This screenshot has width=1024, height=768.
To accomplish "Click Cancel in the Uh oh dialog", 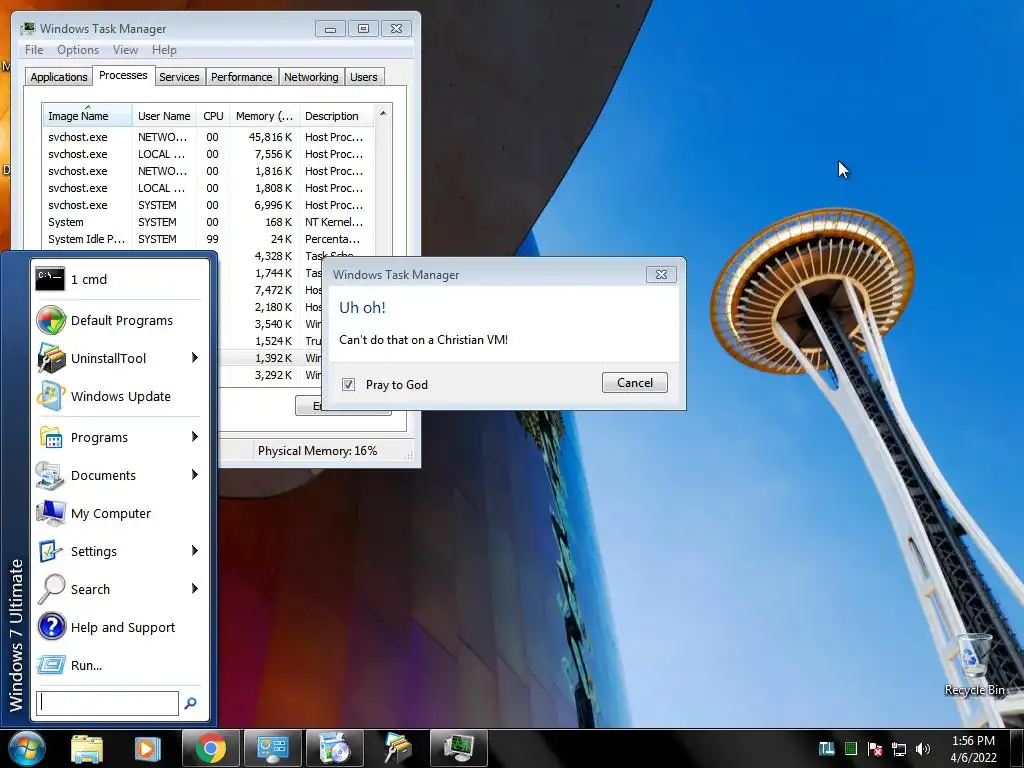I will [x=635, y=383].
